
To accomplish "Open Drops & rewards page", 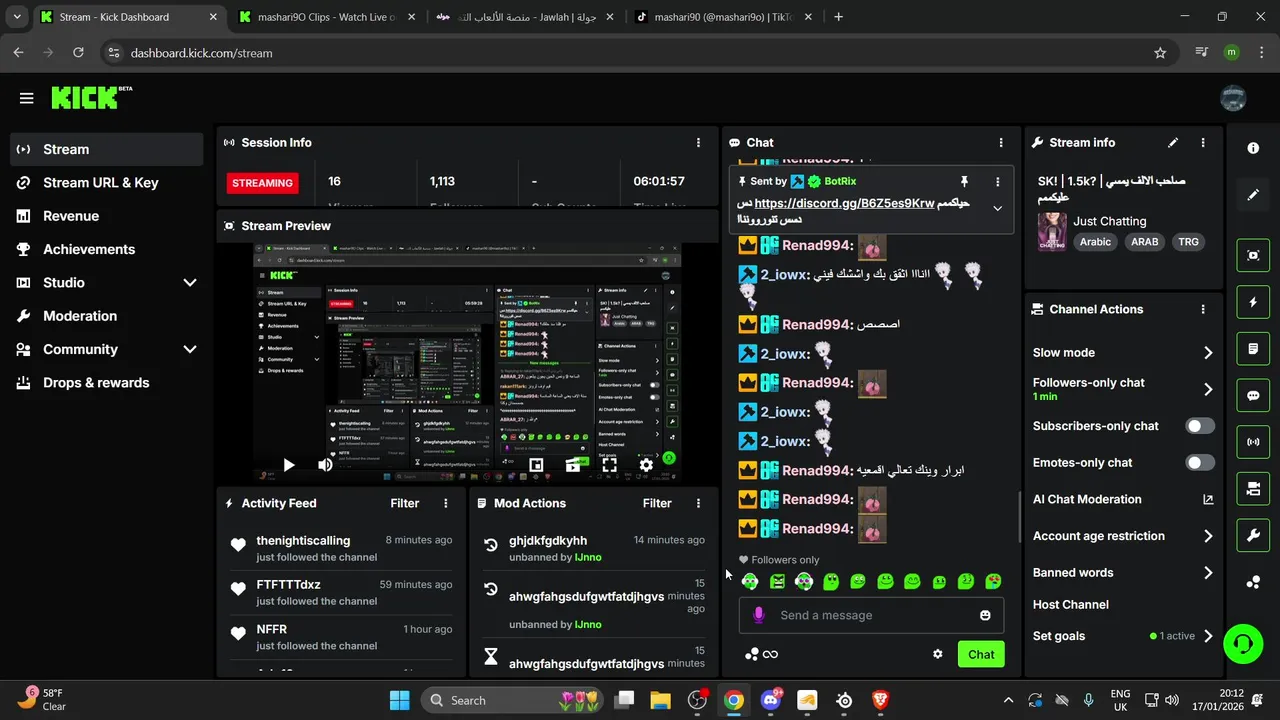I will tap(108, 383).
